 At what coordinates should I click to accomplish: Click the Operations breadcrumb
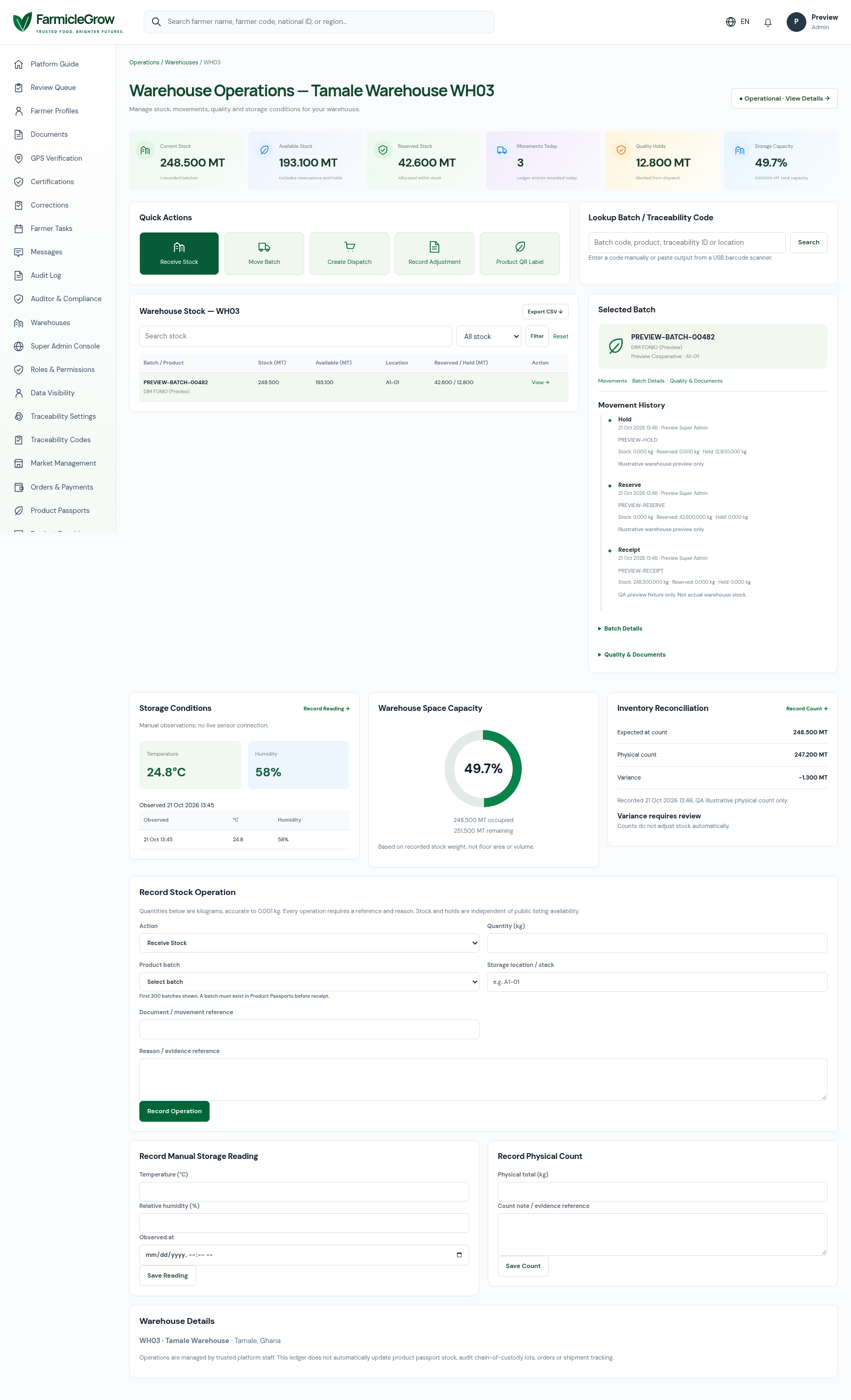(144, 62)
